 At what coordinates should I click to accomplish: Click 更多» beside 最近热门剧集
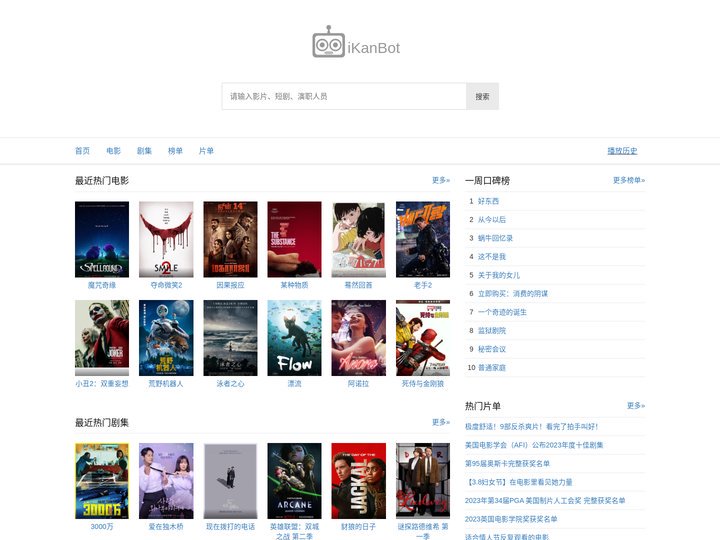point(441,422)
